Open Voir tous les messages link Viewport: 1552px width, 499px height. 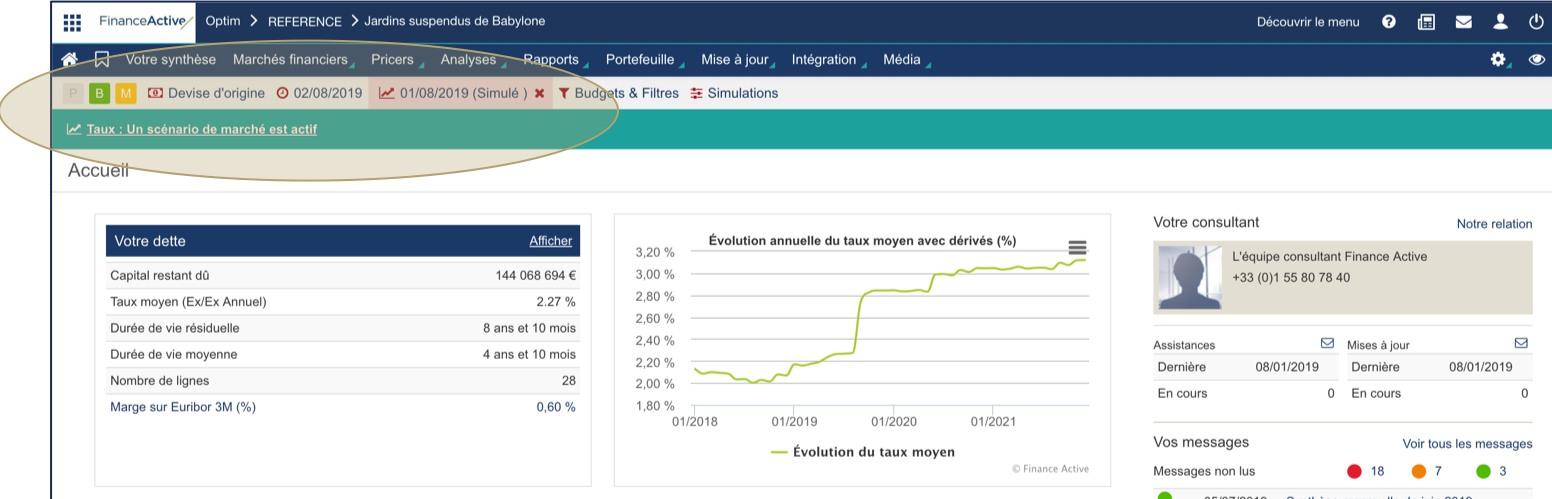tap(1467, 443)
